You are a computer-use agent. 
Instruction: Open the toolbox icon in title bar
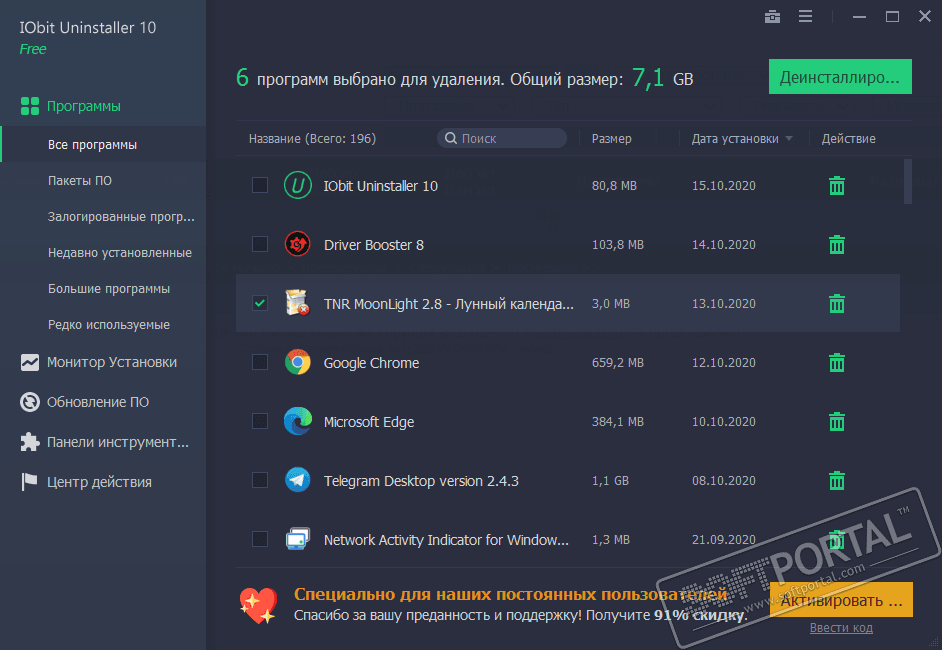[772, 17]
